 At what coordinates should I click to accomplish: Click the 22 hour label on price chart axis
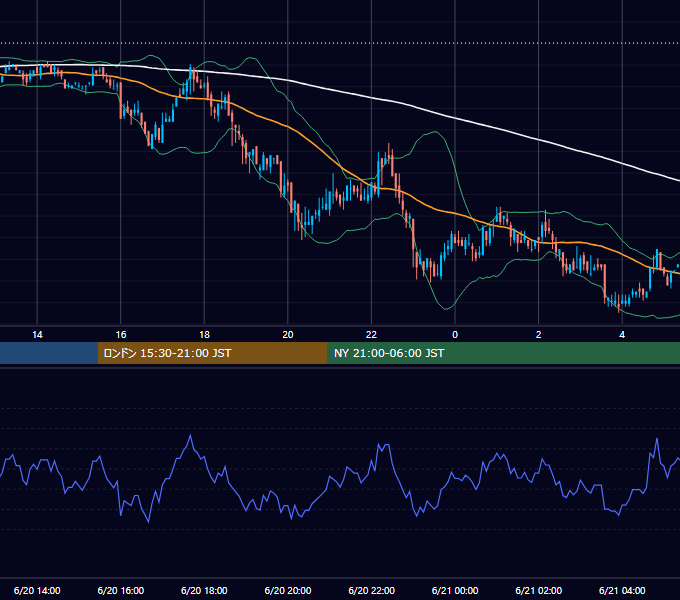pos(371,335)
